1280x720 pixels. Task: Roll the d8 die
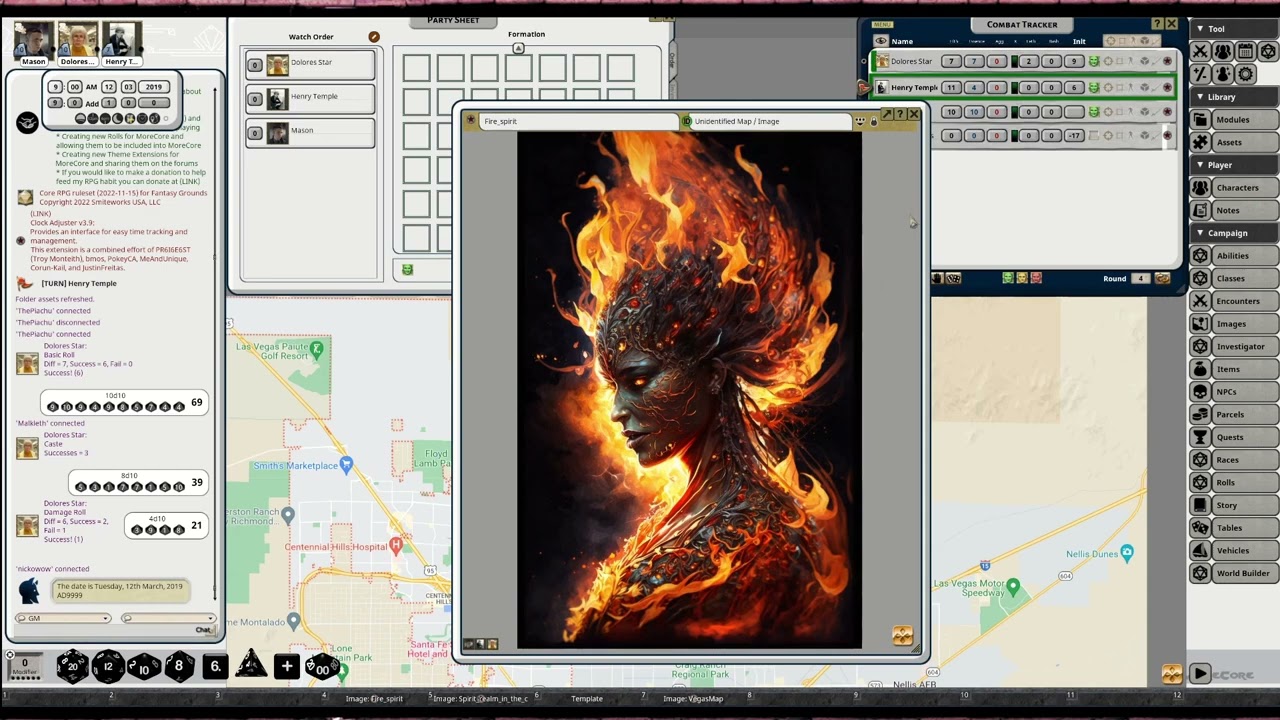[x=180, y=666]
